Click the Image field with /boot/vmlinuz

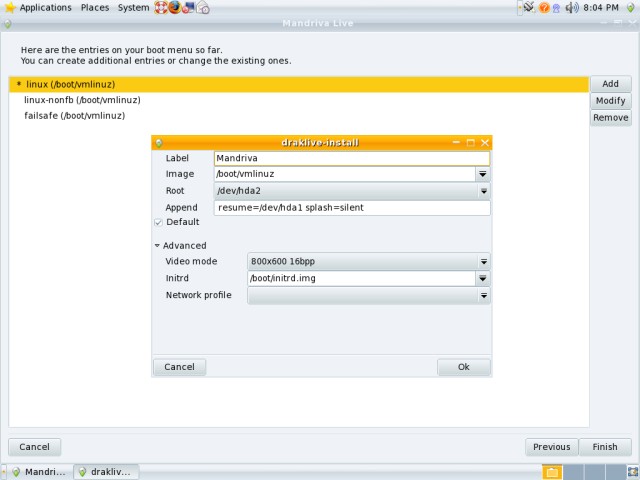344,174
